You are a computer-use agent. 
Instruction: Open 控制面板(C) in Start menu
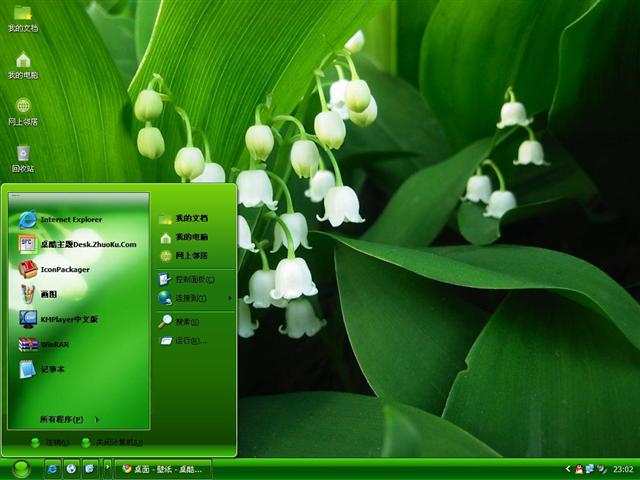coord(189,279)
